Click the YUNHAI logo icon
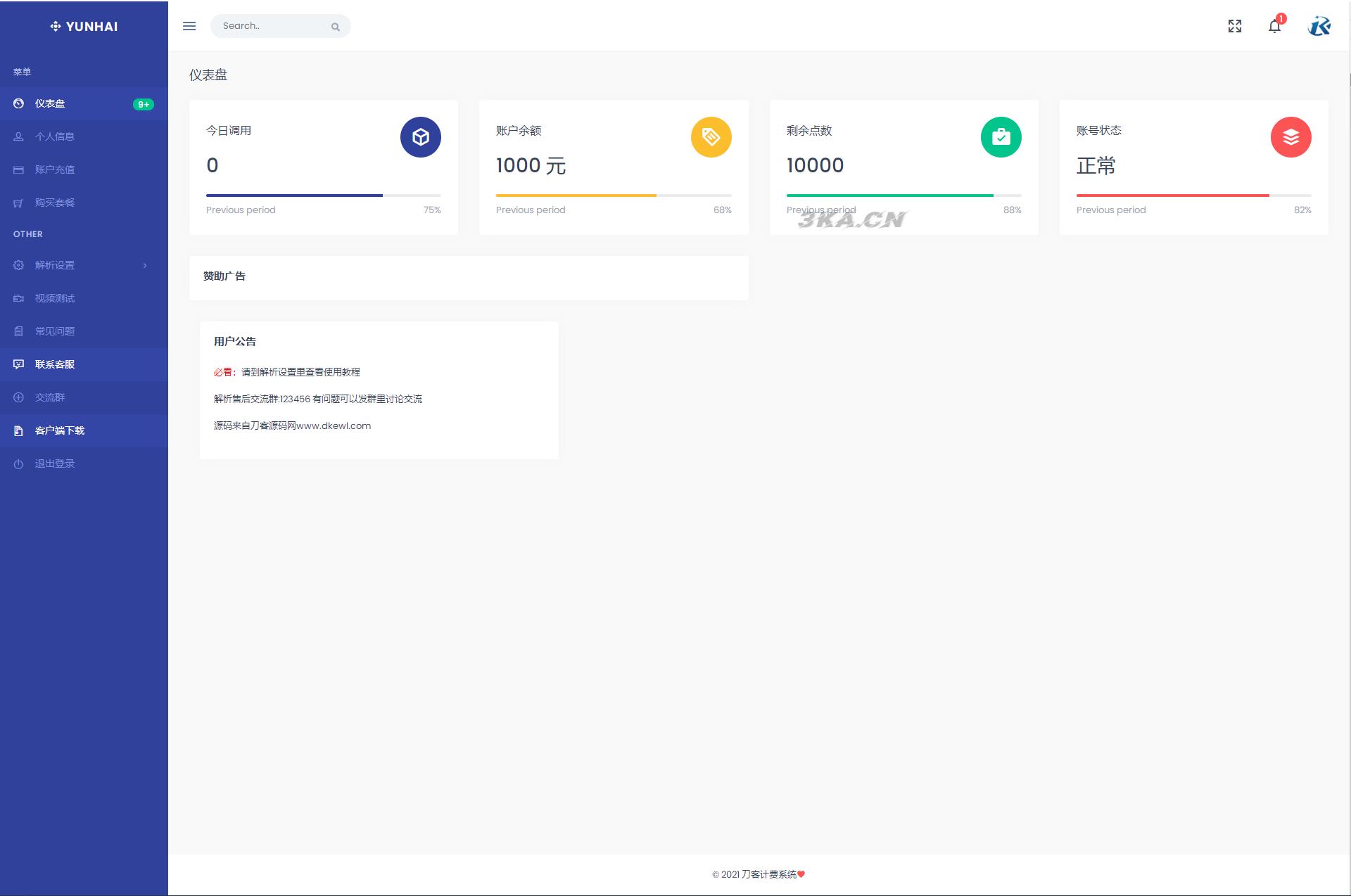This screenshot has height=896, width=1351. (56, 27)
